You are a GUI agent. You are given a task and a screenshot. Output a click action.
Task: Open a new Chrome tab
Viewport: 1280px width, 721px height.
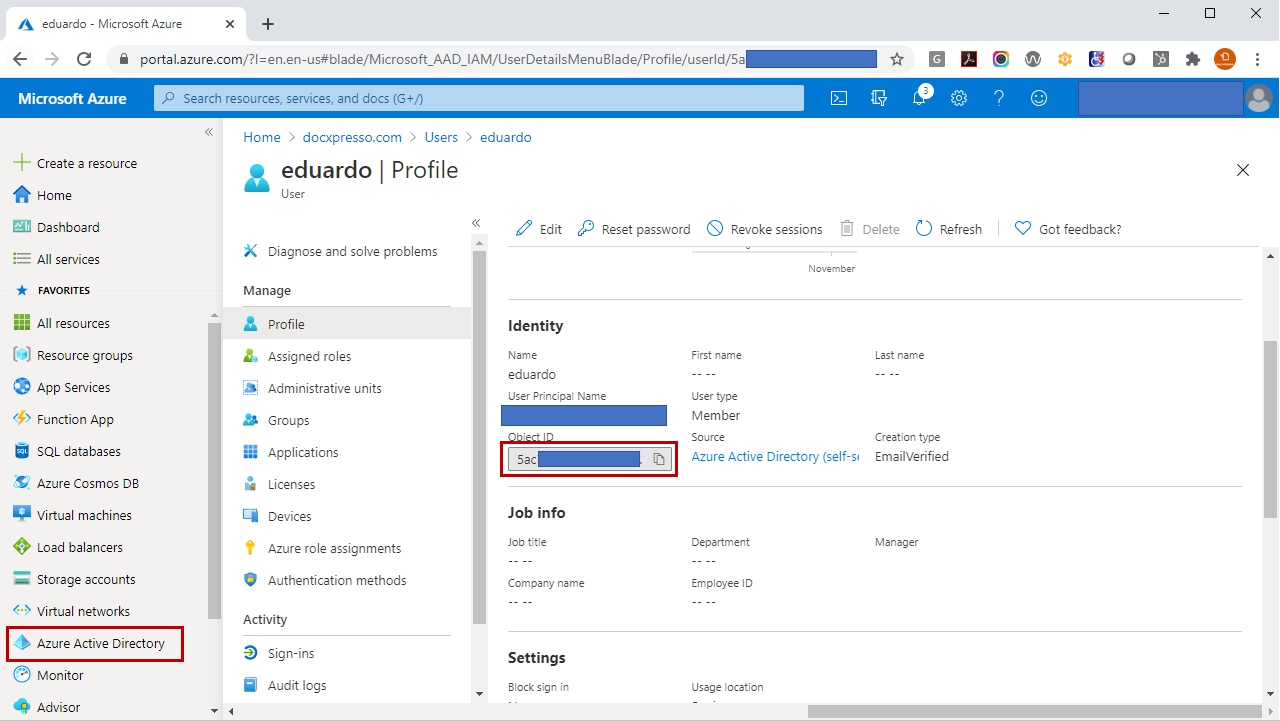(x=268, y=23)
